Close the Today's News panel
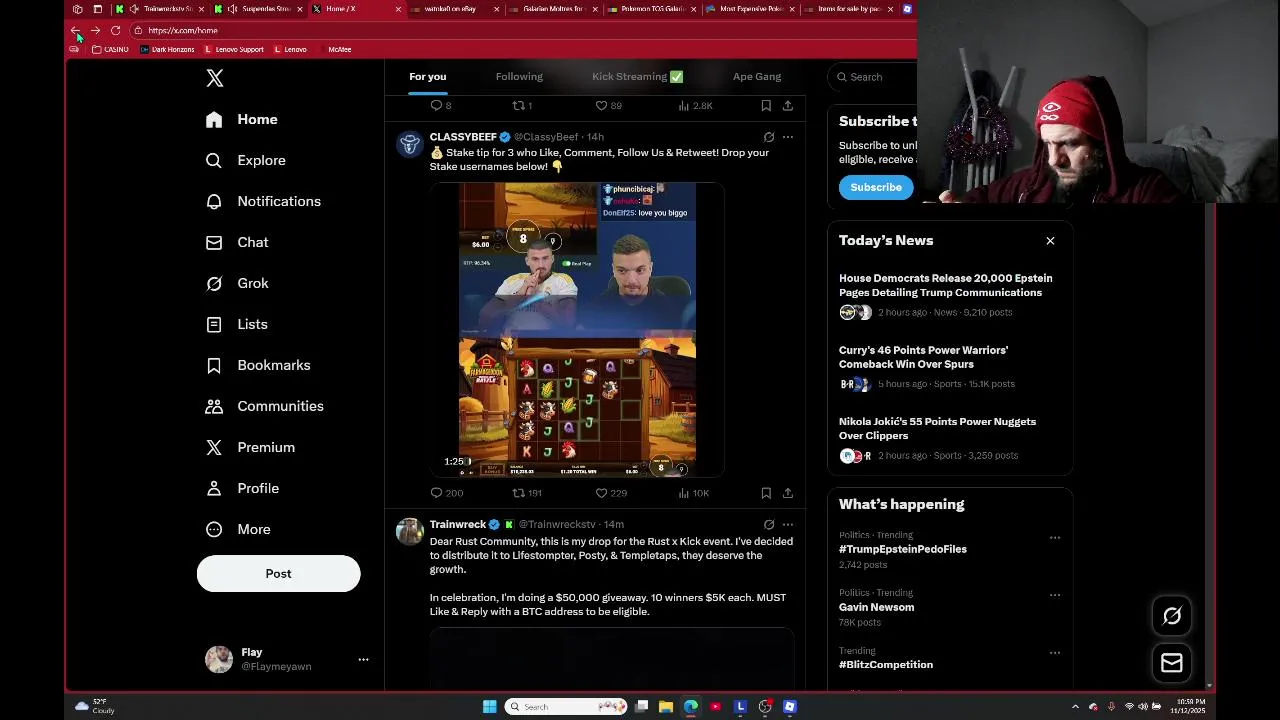The width and height of the screenshot is (1280, 720). 1050,241
